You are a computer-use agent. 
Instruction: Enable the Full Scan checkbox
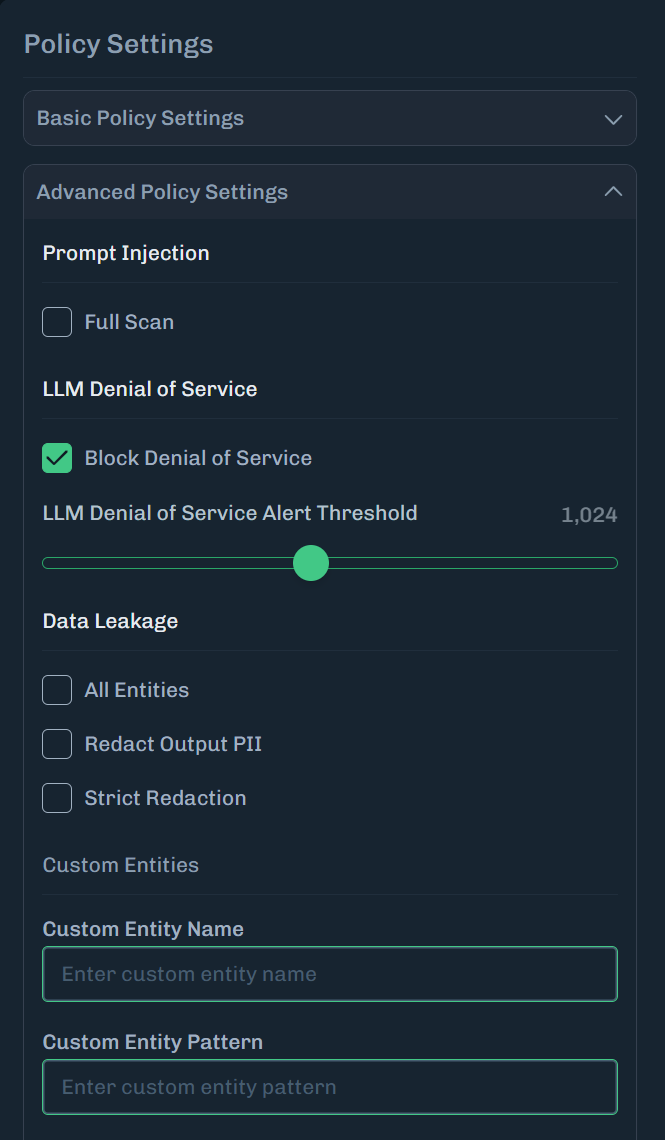coord(57,322)
